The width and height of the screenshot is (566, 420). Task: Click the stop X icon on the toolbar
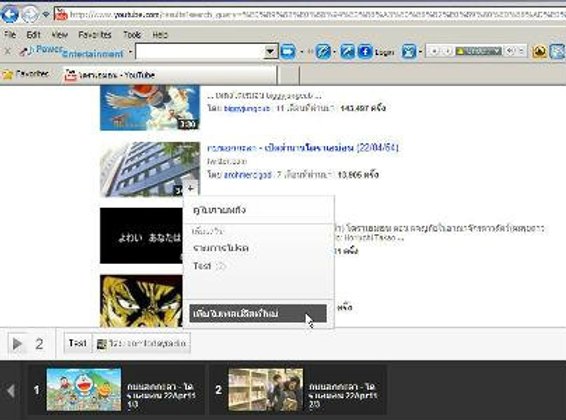pyautogui.click(x=7, y=52)
